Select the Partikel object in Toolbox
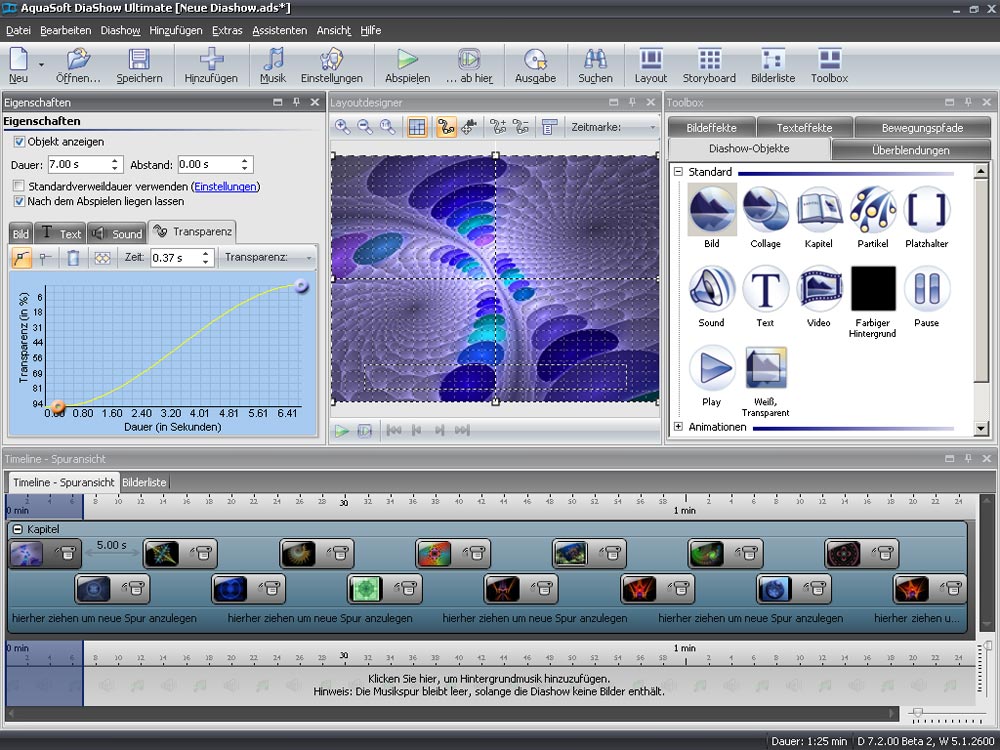Screen dimensions: 1000x750 click(x=872, y=210)
